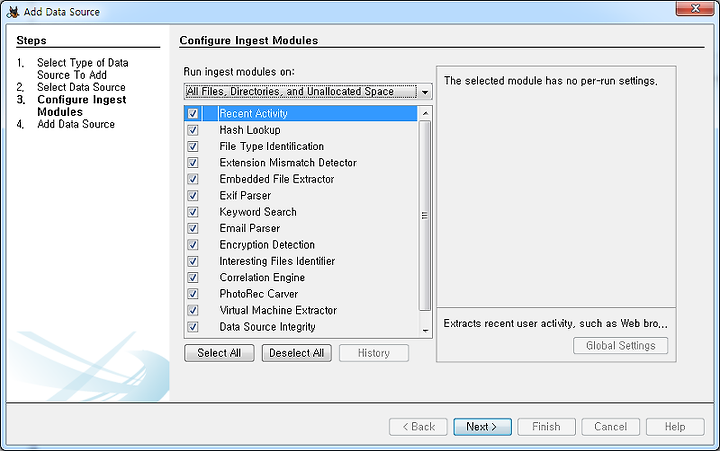This screenshot has width=720, height=451.
Task: Select the Extension Mismatch Detector row
Action: click(301, 163)
